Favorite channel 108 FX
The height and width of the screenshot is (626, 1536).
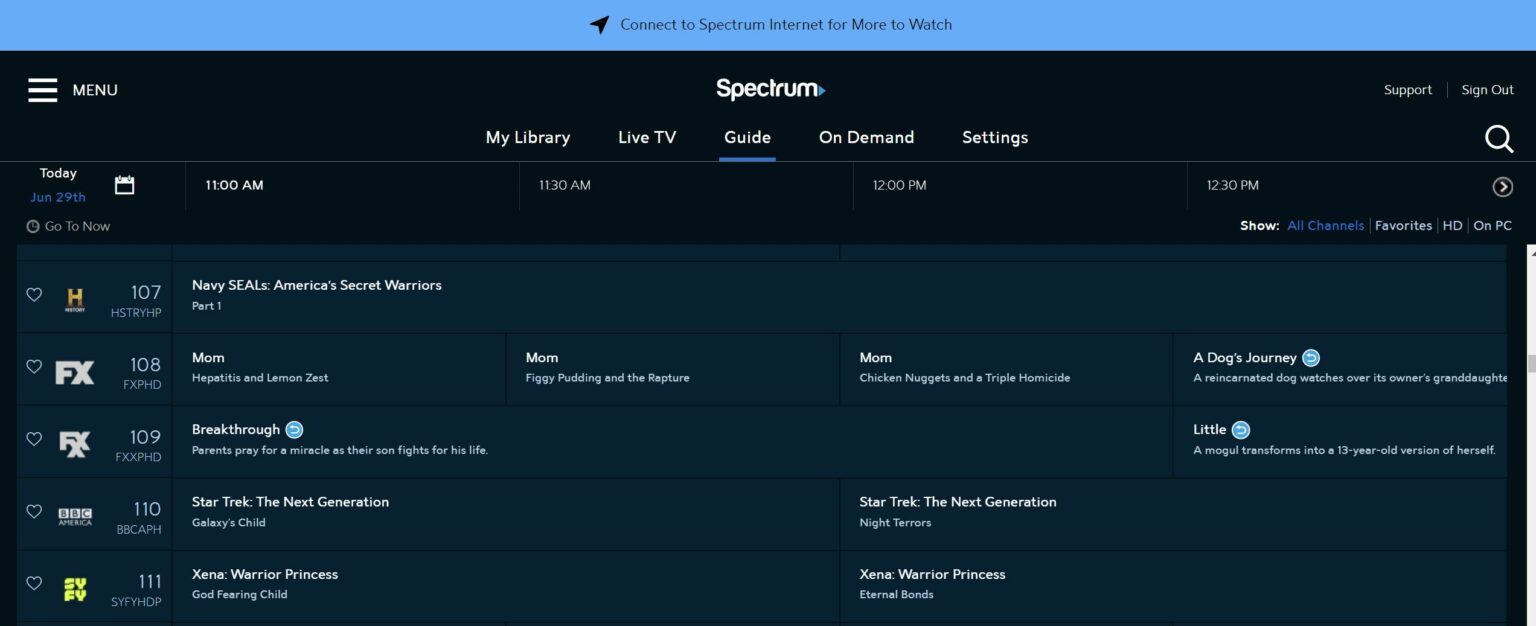click(x=33, y=367)
